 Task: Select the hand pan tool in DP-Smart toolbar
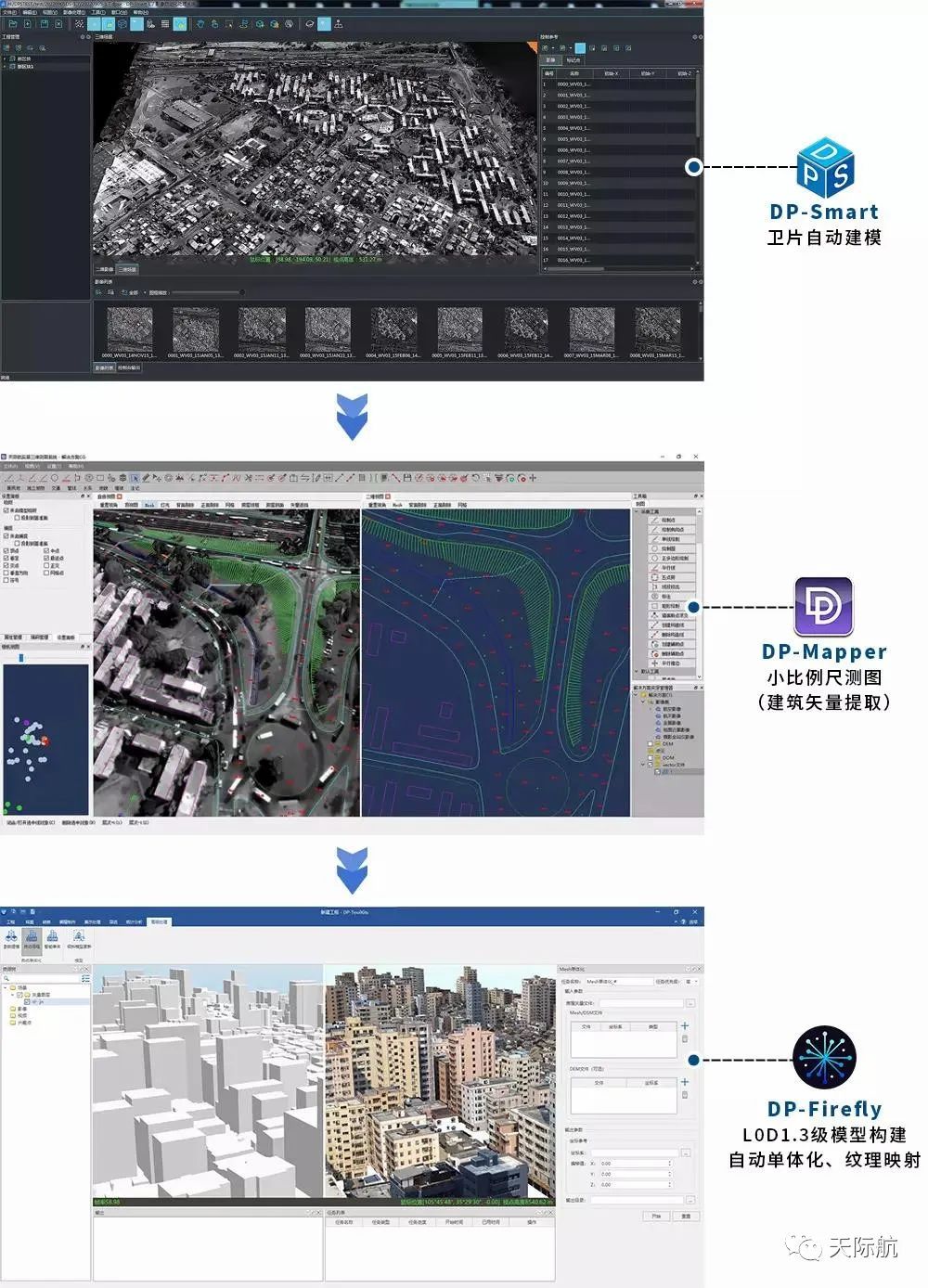click(200, 24)
